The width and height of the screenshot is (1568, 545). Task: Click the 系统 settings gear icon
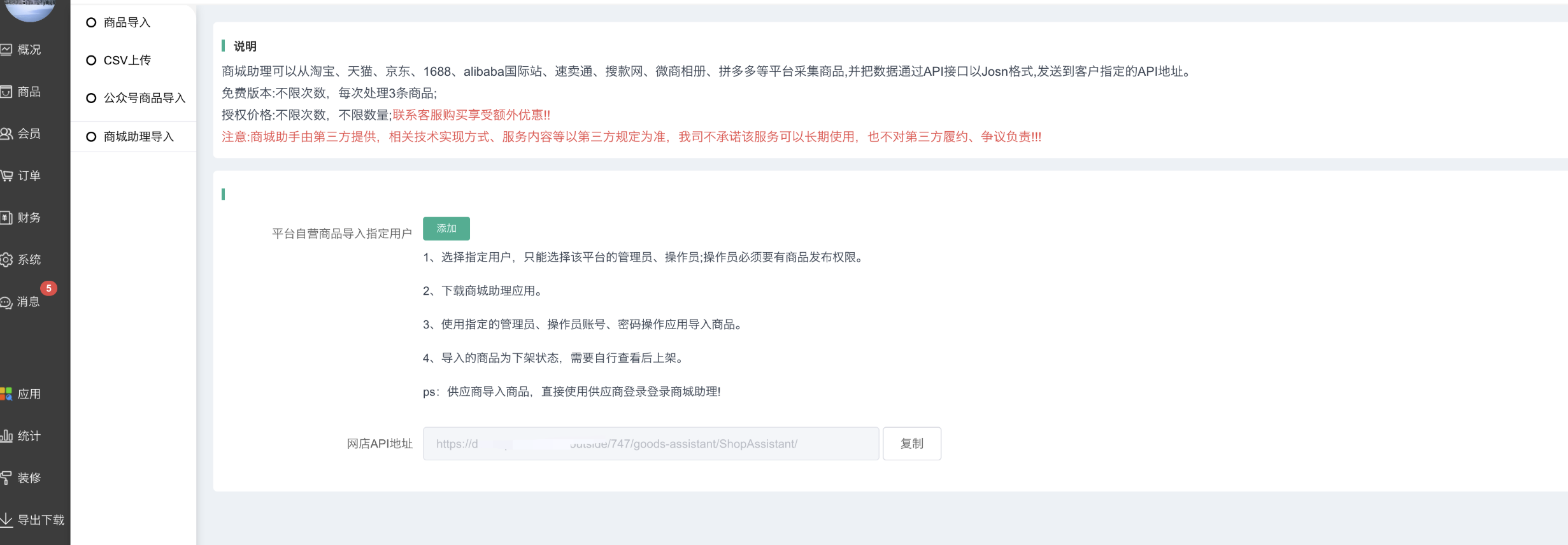[x=6, y=260]
